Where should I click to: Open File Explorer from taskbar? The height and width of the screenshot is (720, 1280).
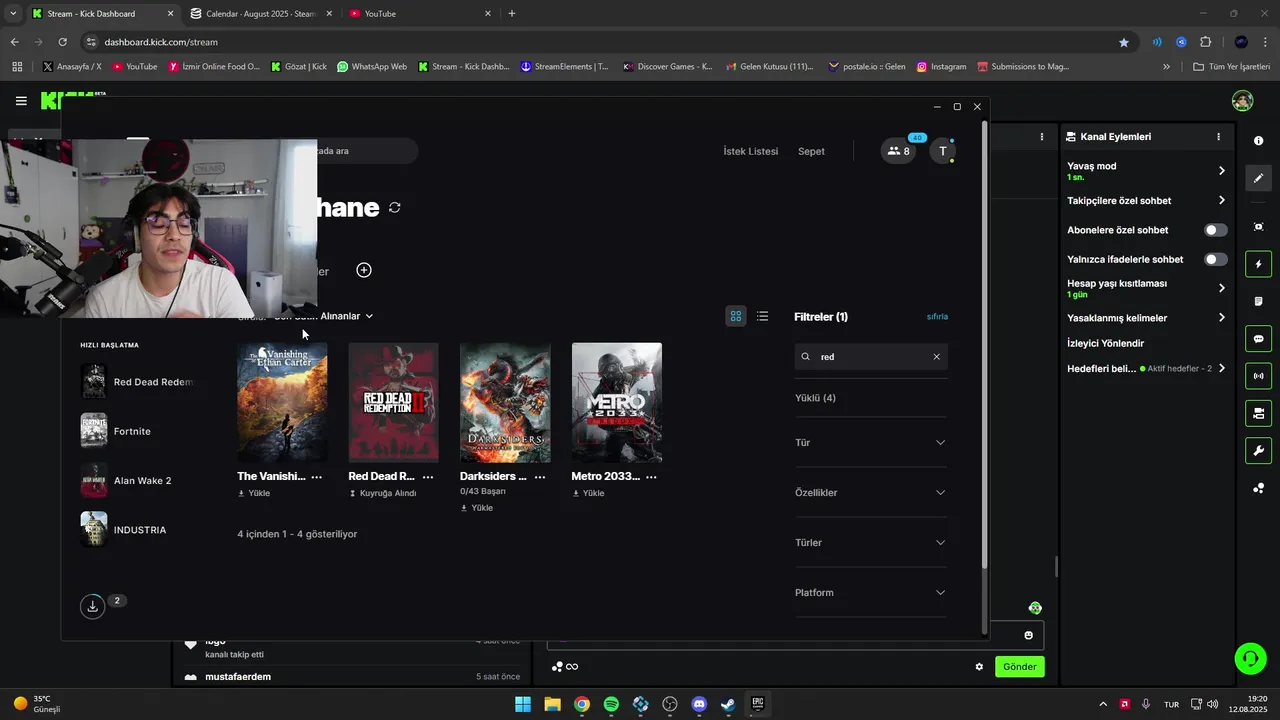(552, 704)
